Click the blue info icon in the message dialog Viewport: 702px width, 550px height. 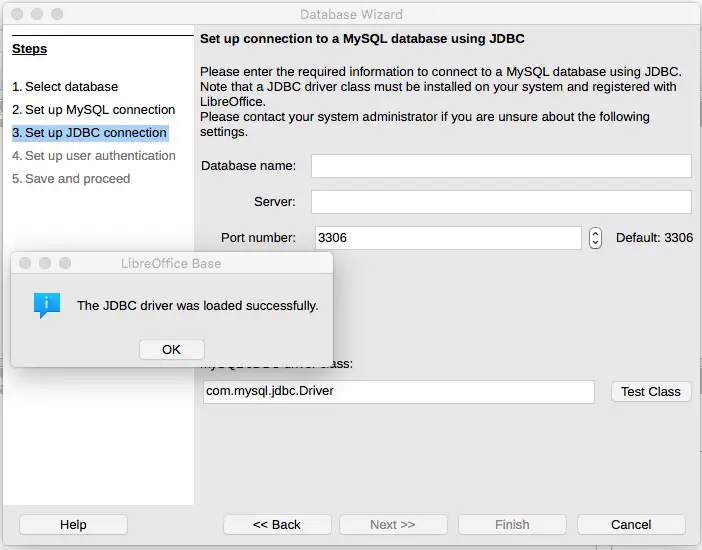tap(47, 305)
